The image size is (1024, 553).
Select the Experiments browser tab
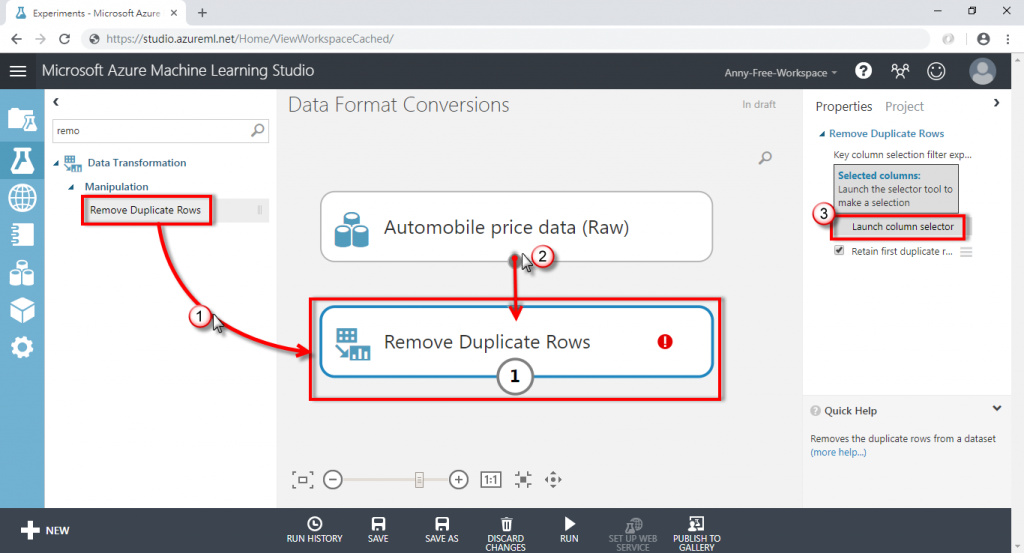(97, 13)
